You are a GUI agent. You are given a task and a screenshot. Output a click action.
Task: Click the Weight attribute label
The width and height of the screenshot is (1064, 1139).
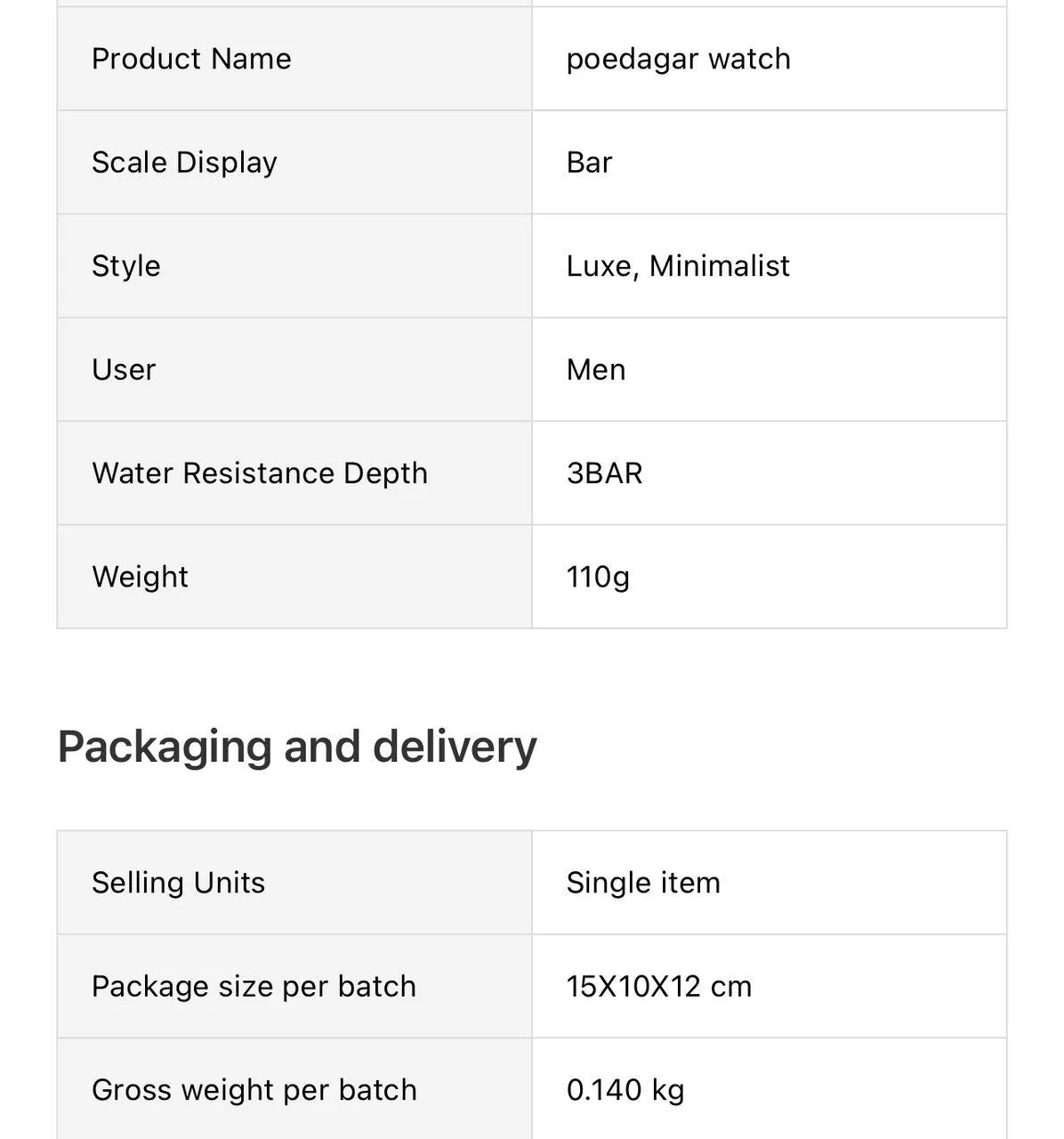[140, 577]
